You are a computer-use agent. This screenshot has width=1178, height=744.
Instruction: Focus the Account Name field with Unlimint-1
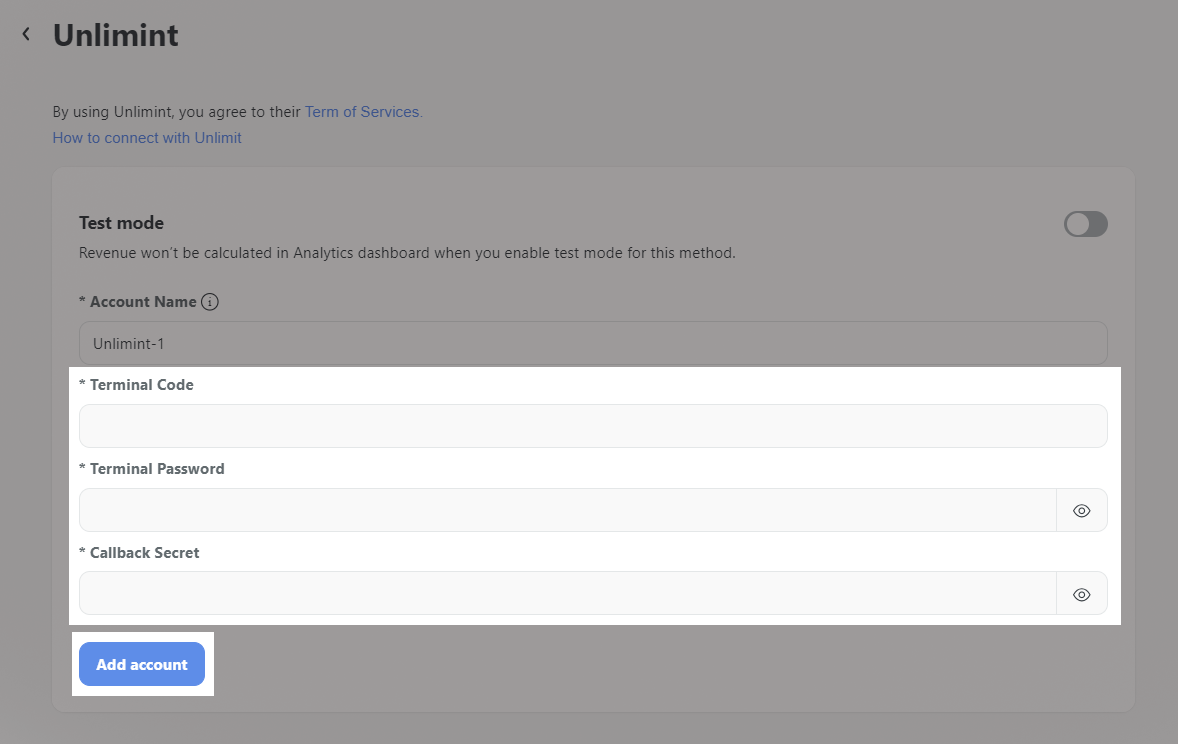593,343
